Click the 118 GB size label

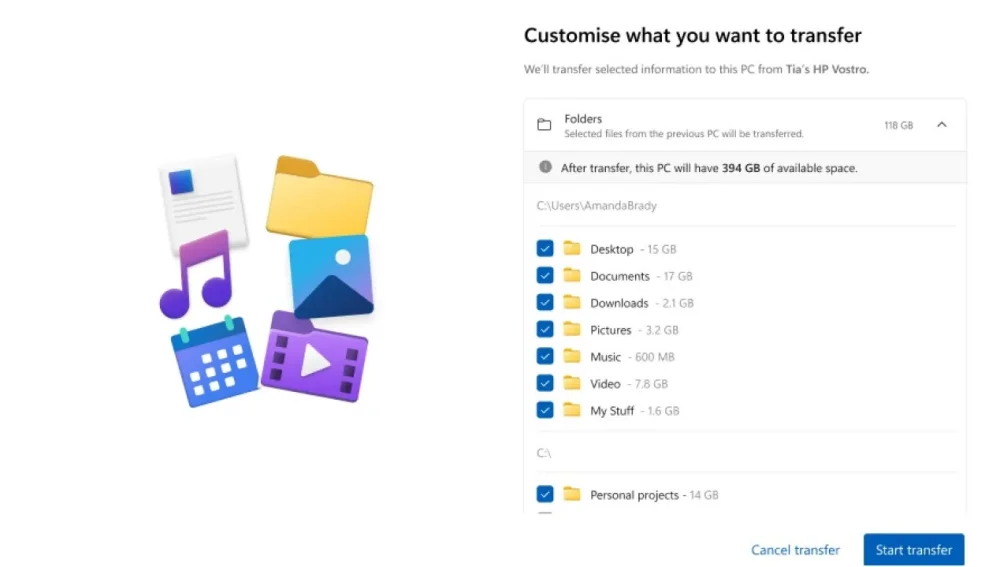(x=899, y=125)
